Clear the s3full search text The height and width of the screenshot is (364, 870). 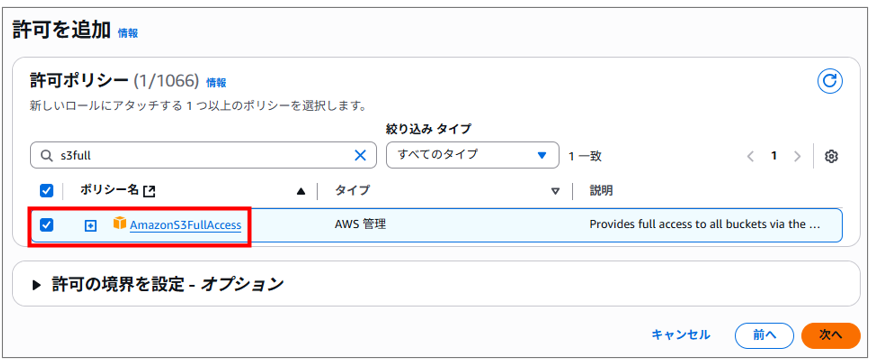click(360, 156)
